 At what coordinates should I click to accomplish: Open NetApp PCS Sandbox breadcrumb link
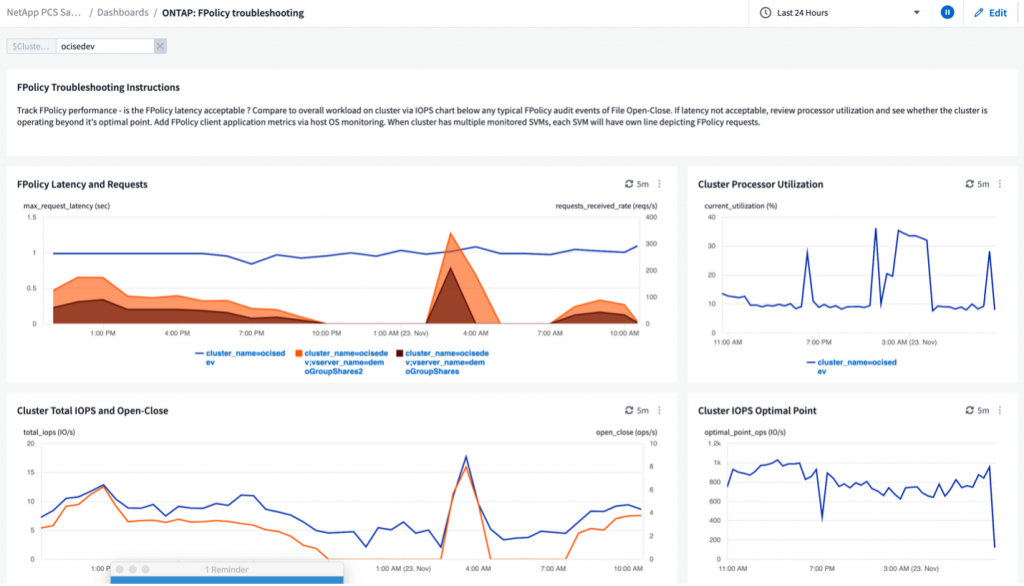point(48,13)
